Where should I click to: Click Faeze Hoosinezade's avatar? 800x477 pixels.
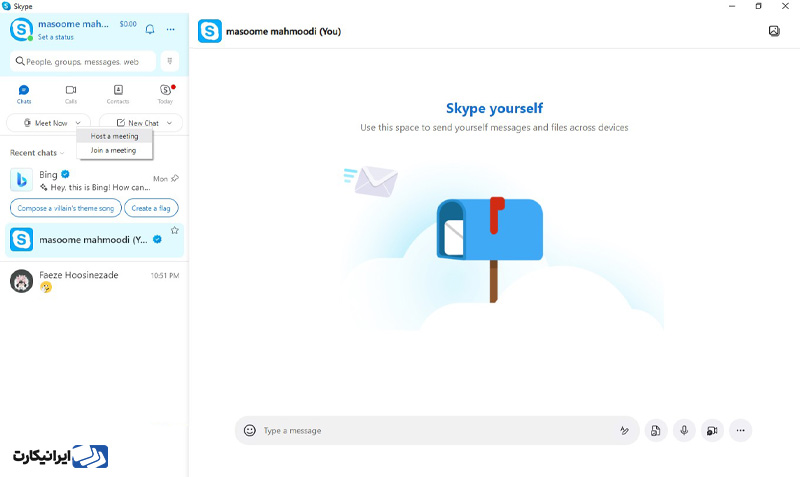click(21, 281)
